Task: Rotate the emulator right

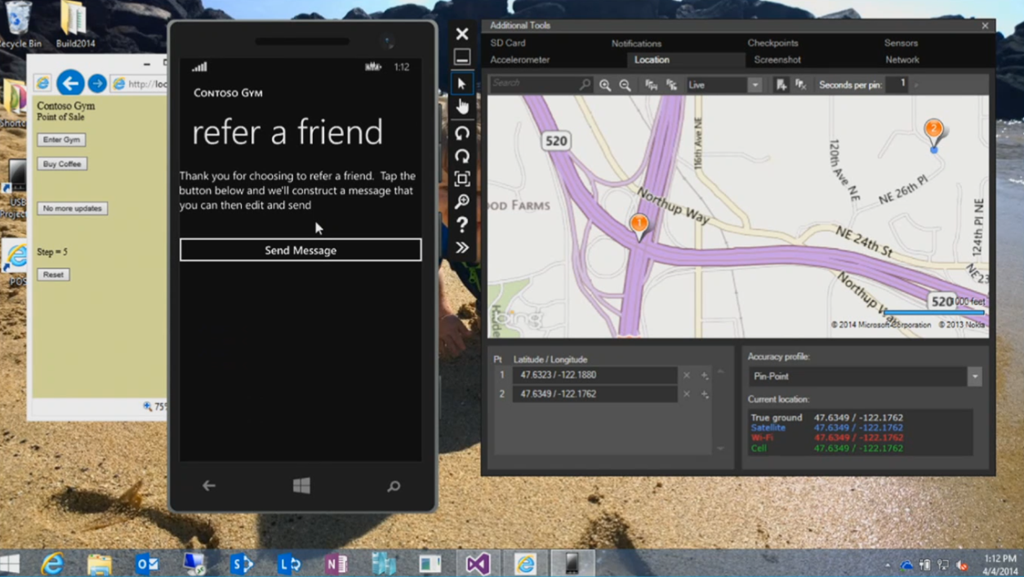Action: click(462, 156)
